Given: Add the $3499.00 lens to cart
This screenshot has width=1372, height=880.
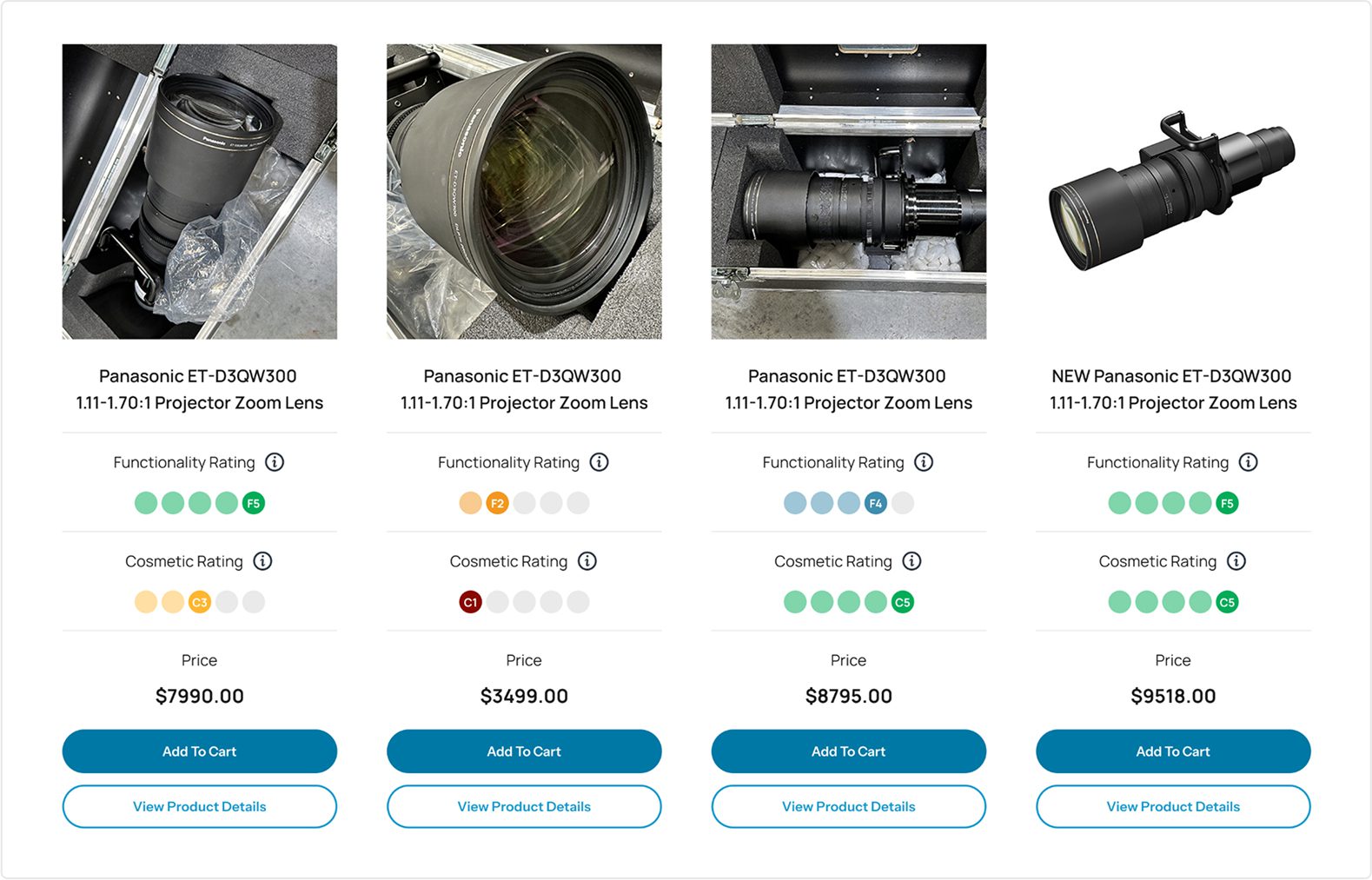Looking at the screenshot, I should pyautogui.click(x=524, y=751).
